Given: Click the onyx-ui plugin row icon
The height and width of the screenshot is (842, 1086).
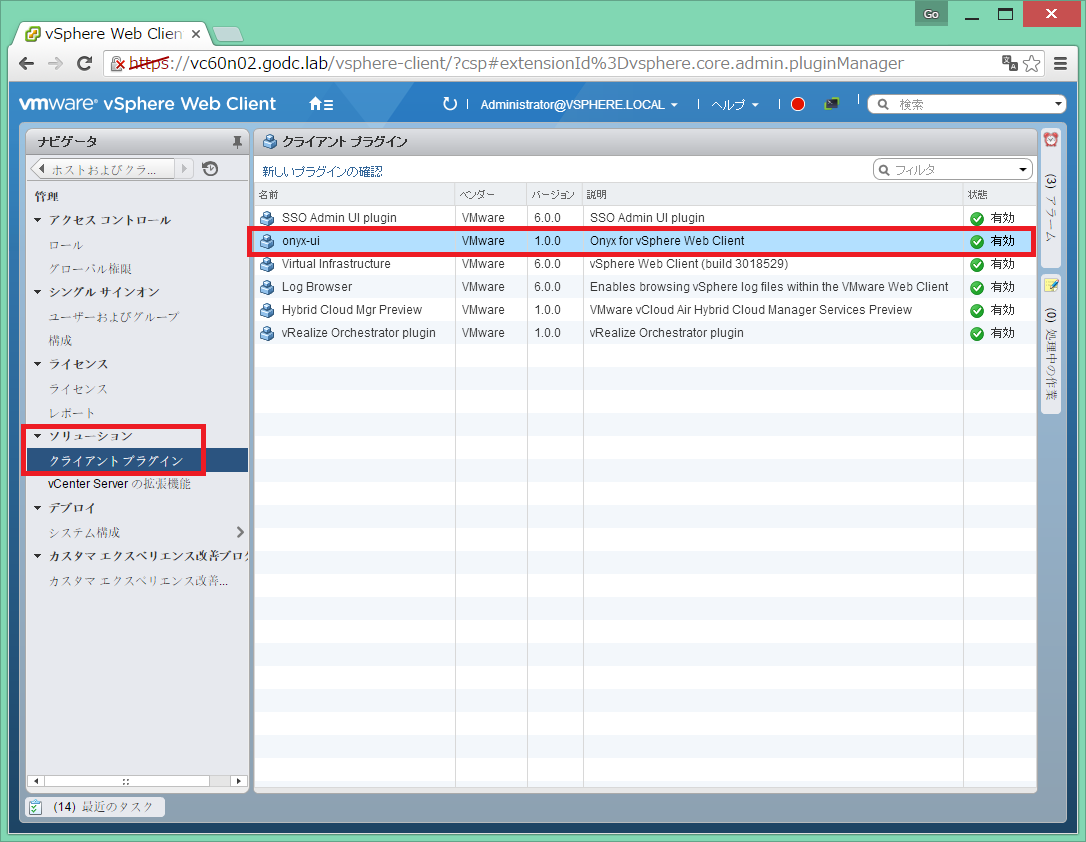Looking at the screenshot, I should (x=267, y=241).
